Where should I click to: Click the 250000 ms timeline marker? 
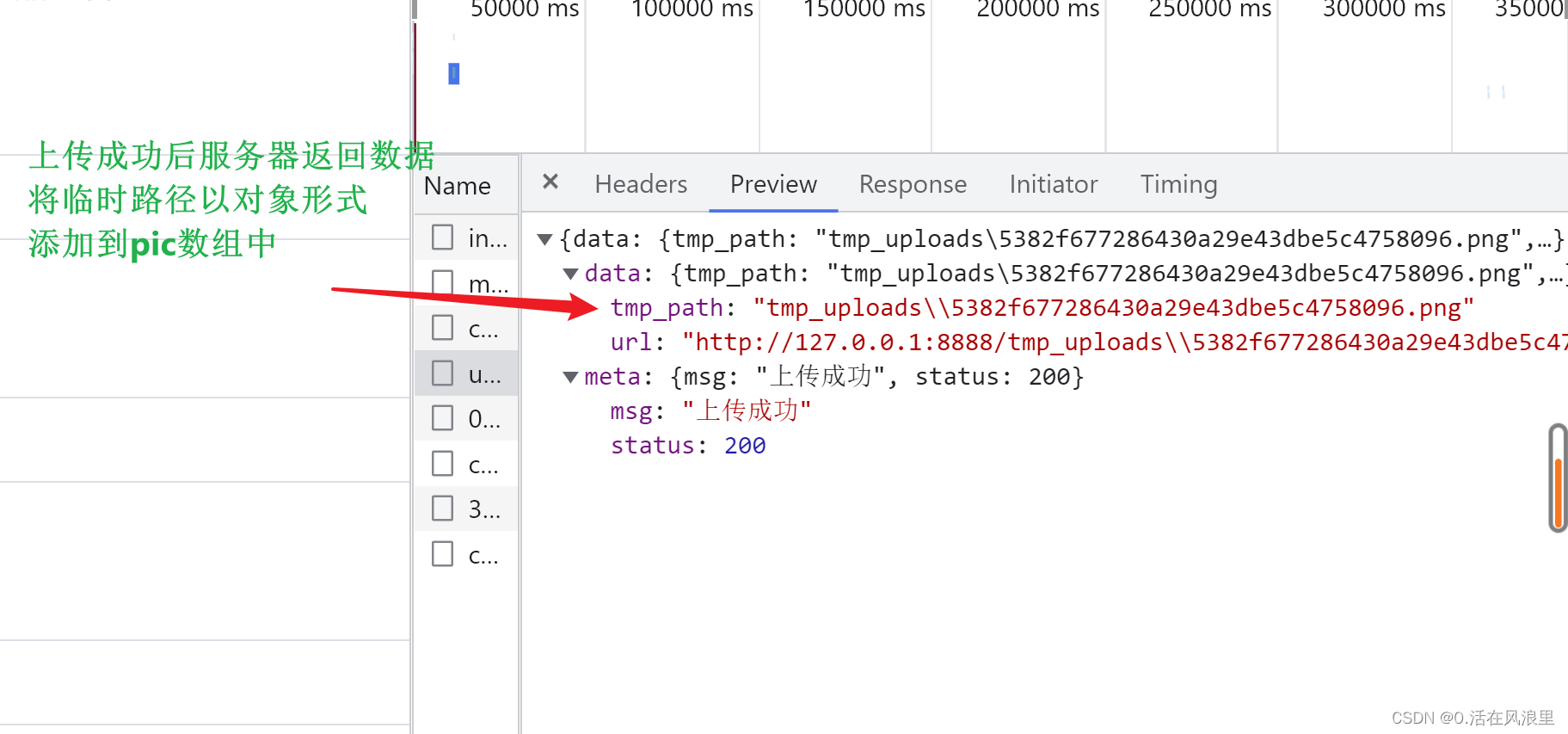pos(1210,9)
